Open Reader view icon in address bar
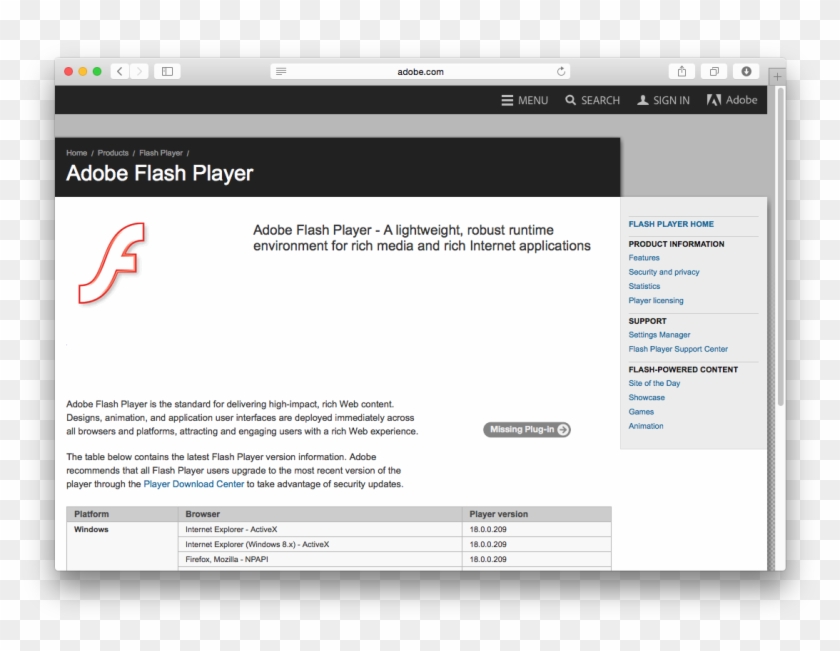 pyautogui.click(x=281, y=71)
